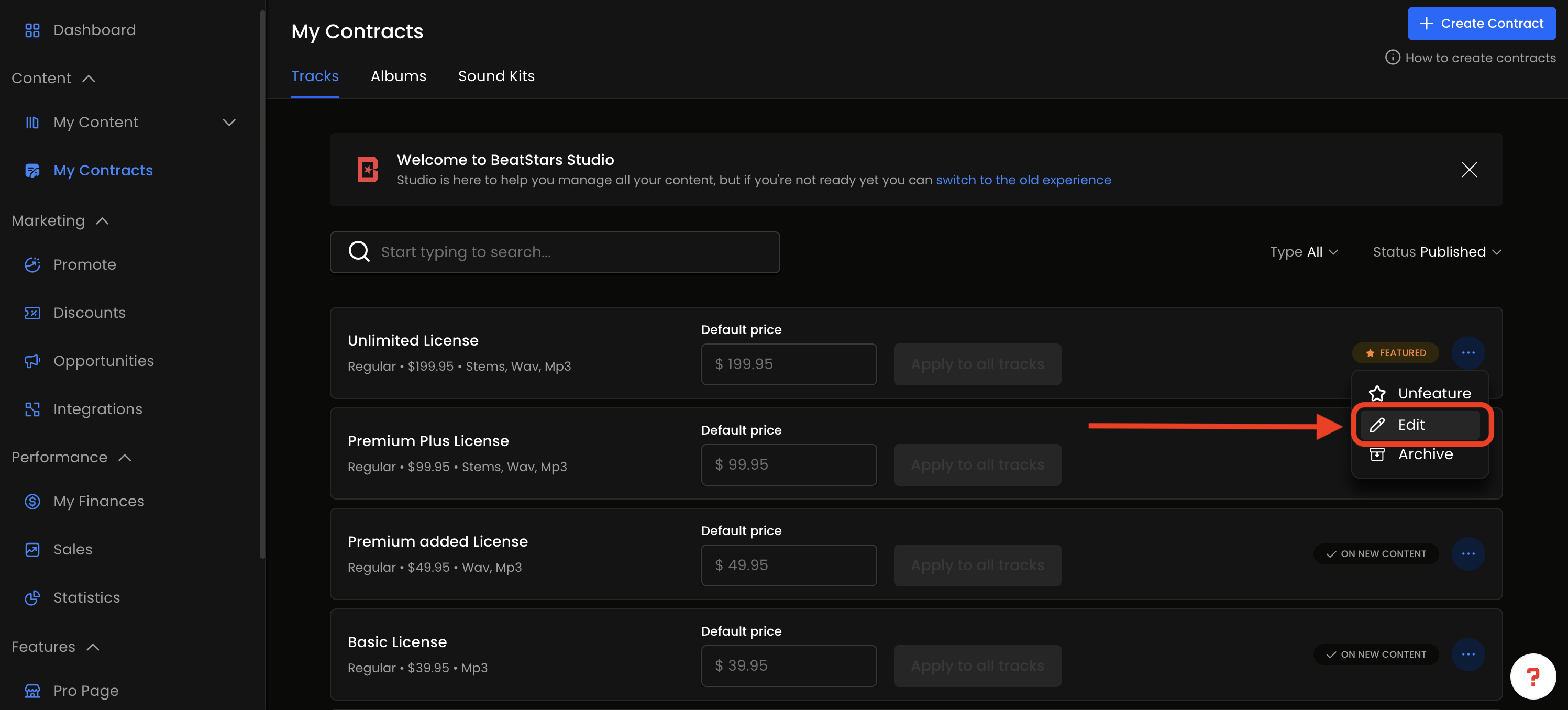This screenshot has height=710, width=1568.
Task: Click the Create Contract button
Action: [x=1481, y=23]
